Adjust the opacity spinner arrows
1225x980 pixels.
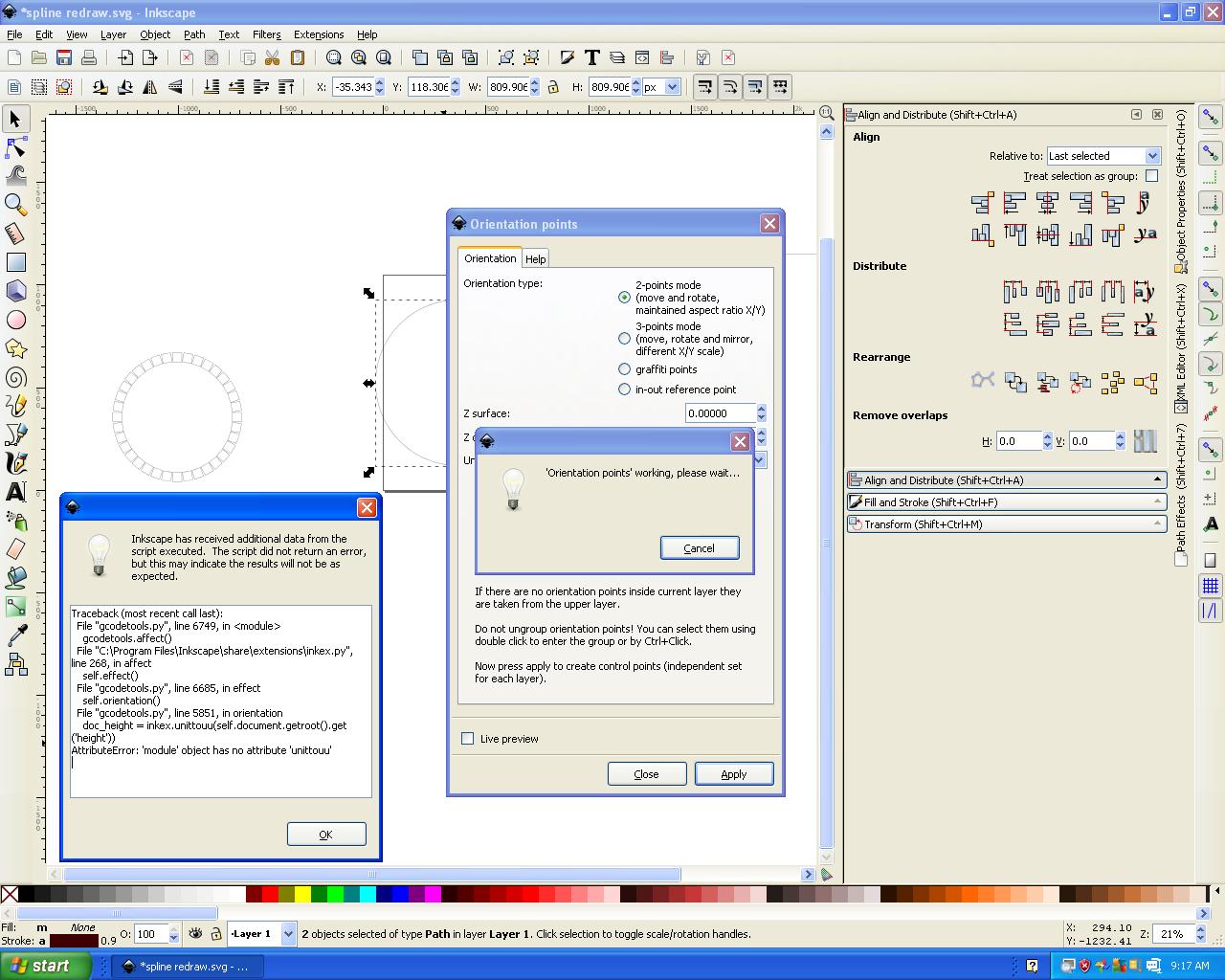(173, 934)
